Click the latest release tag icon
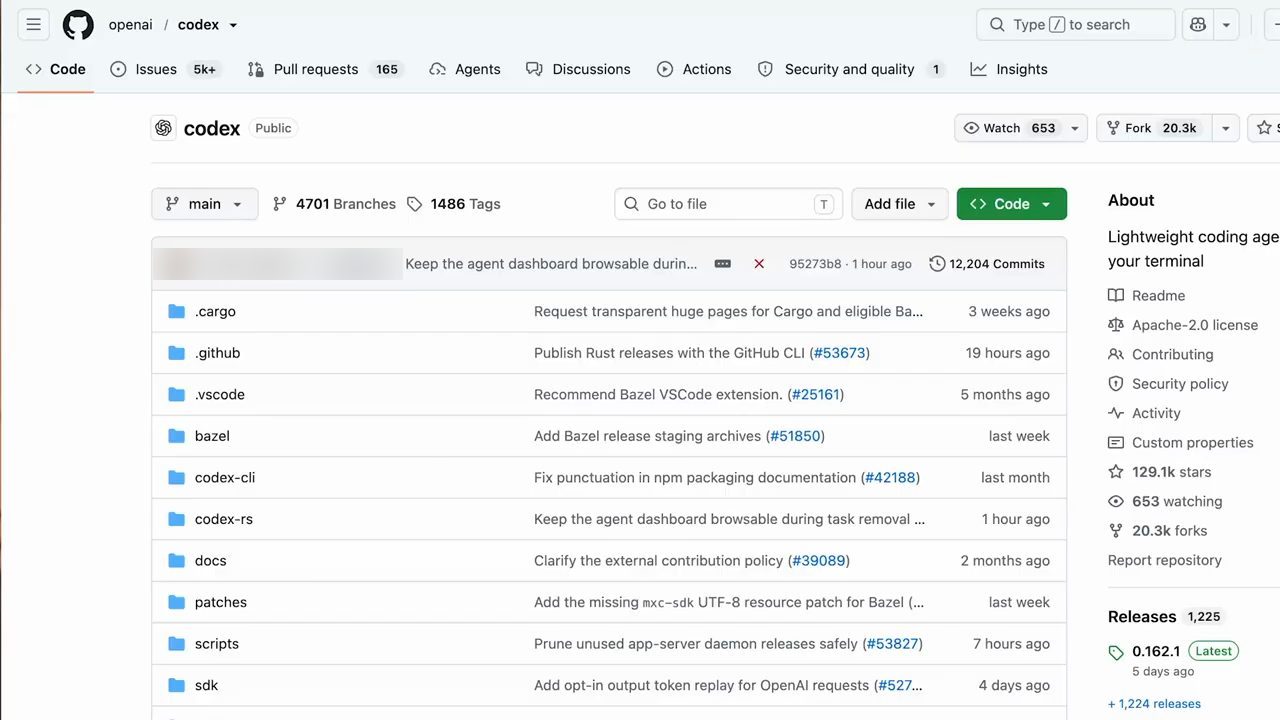 pos(1116,653)
